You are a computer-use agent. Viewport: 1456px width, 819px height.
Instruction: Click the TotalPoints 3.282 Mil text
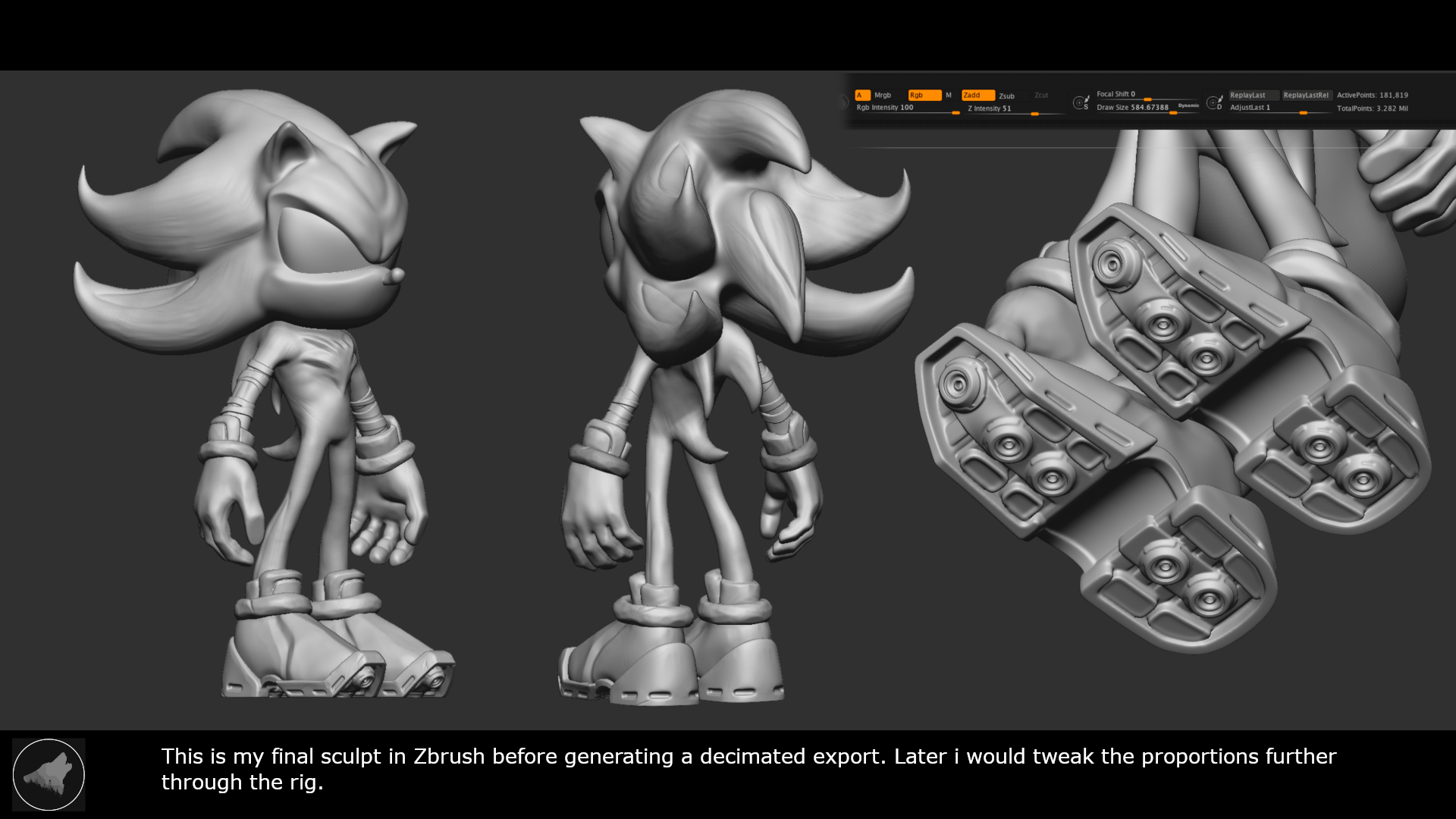(1372, 108)
